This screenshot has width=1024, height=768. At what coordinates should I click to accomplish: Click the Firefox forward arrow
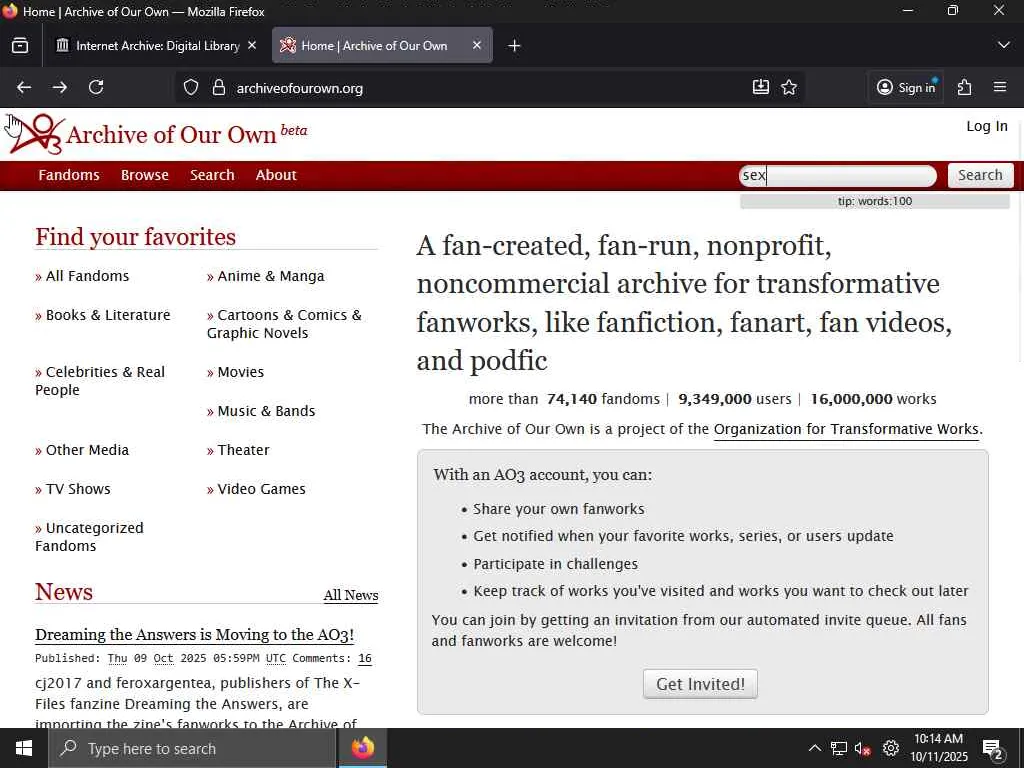point(59,88)
